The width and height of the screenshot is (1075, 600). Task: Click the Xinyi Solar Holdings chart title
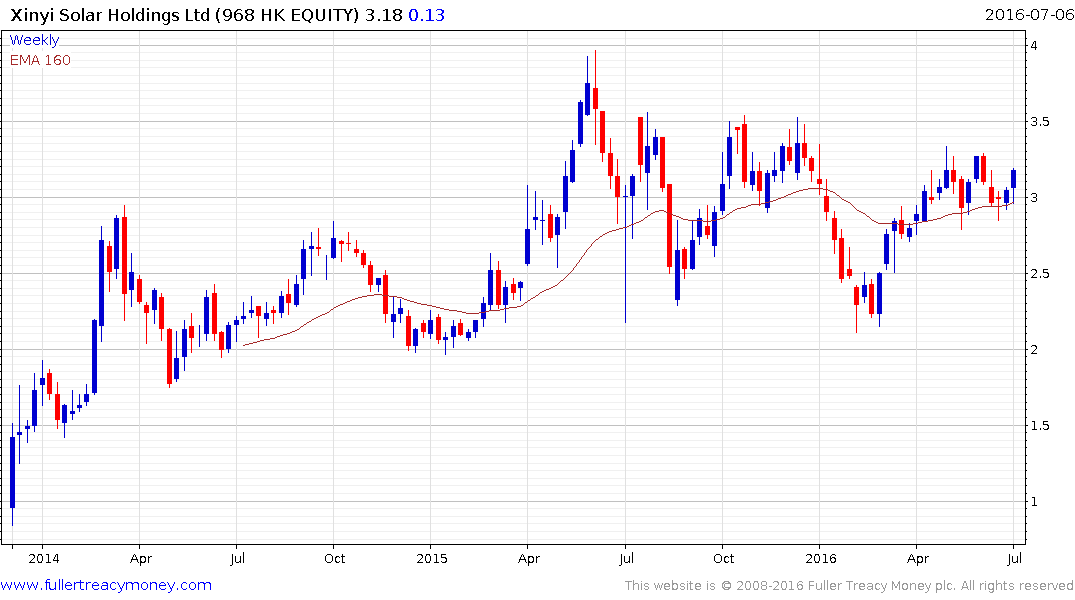(x=184, y=14)
